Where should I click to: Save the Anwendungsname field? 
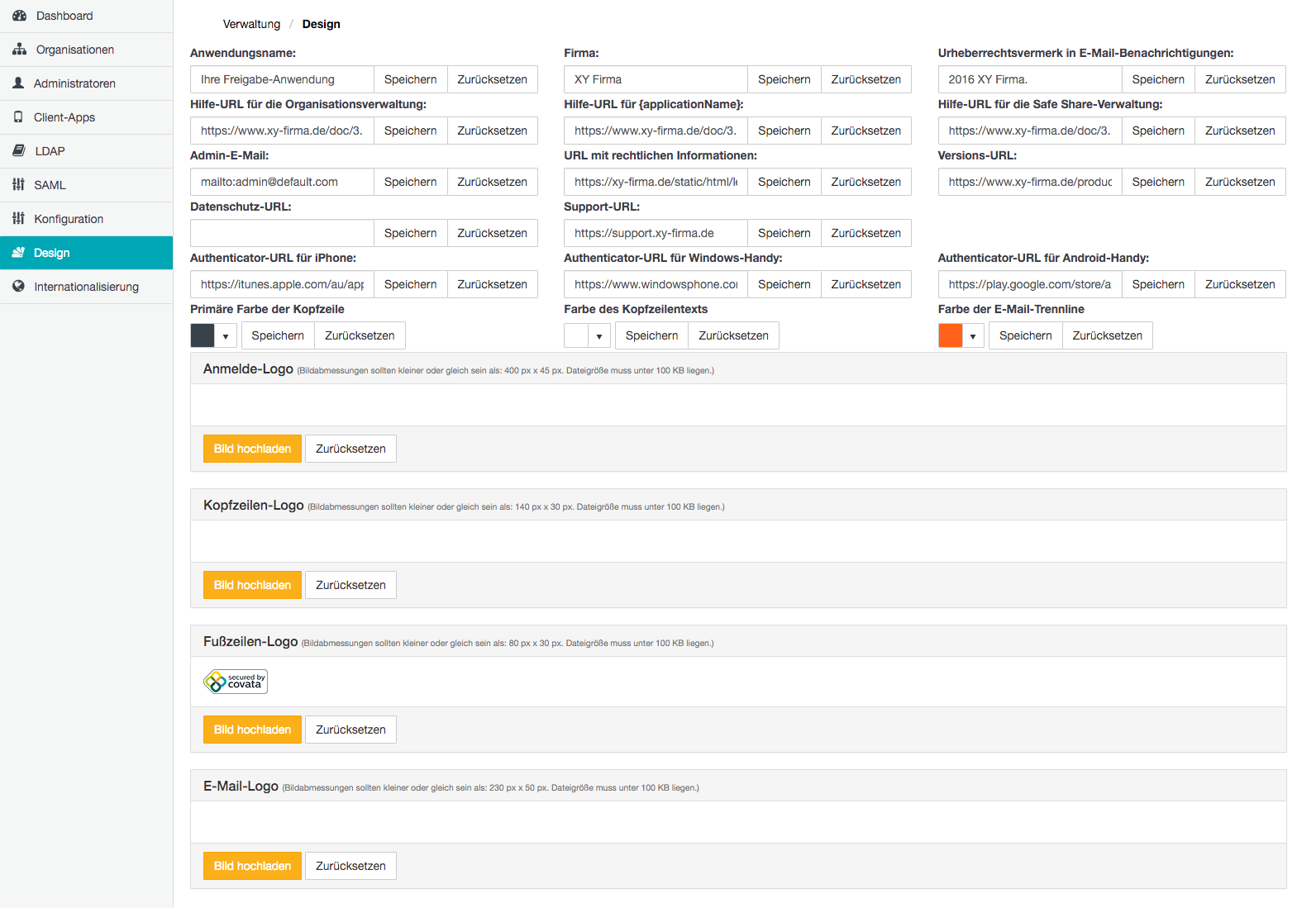(x=410, y=79)
